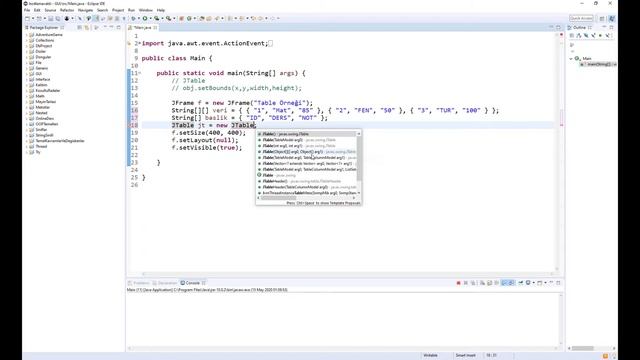Click the Link with Editor icon in Package Explorer
Screen dimensions: 640x360
click(x=87, y=27)
